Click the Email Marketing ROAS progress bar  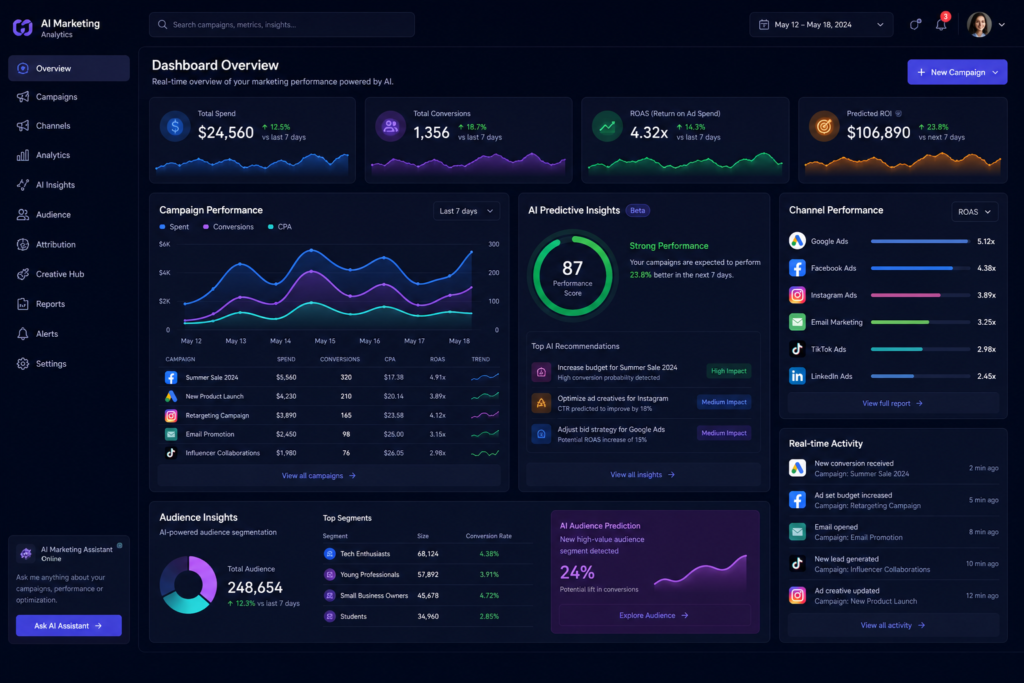[920, 322]
